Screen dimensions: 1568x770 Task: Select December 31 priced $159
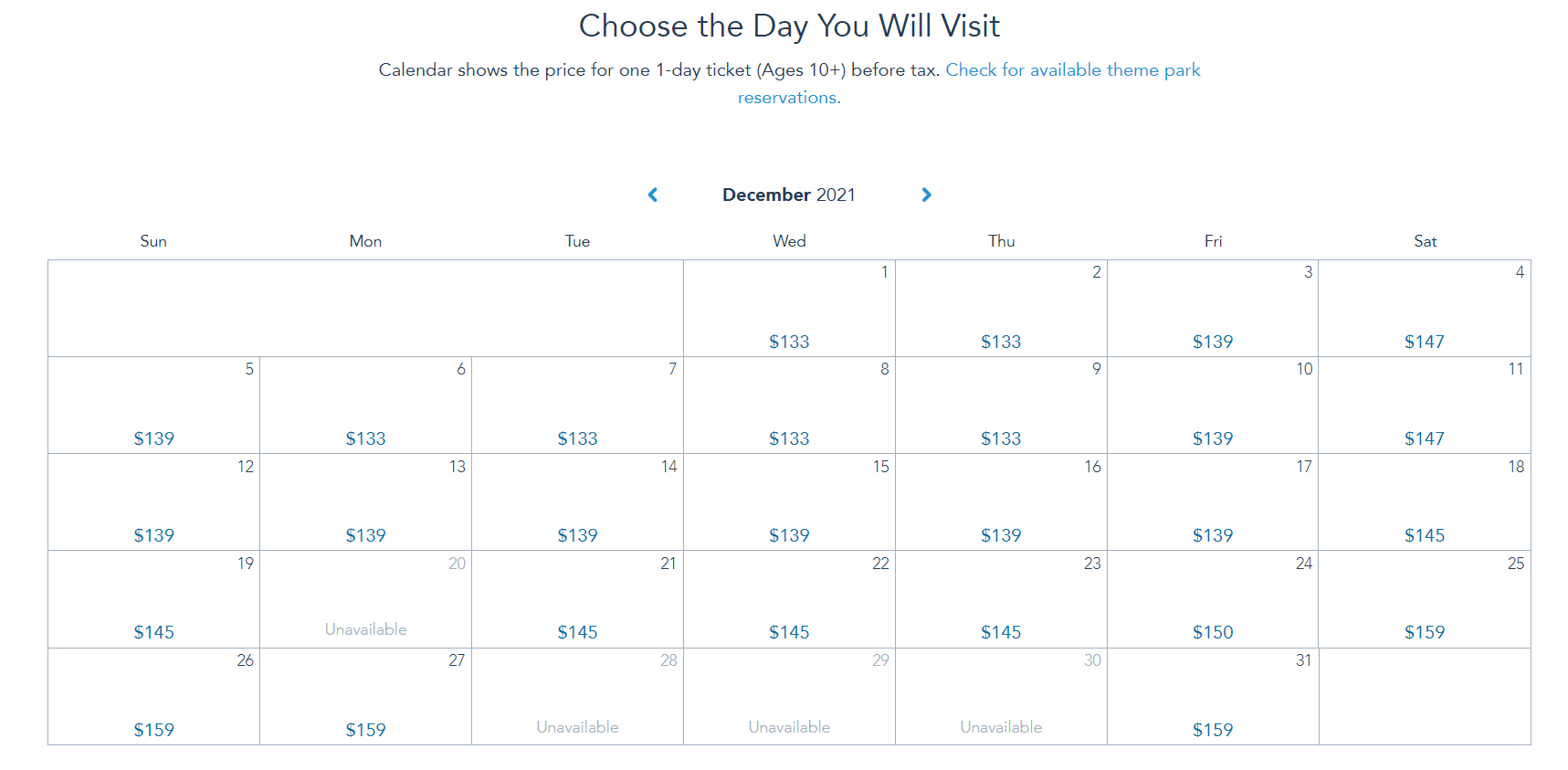click(1213, 697)
